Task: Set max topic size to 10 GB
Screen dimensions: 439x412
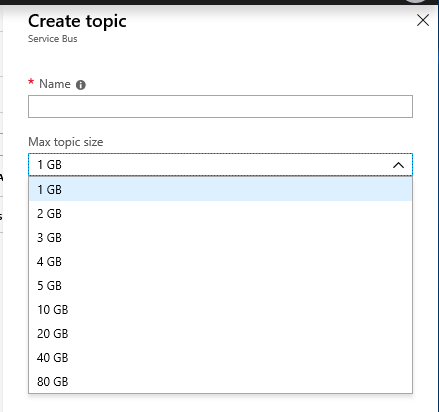Action: coord(220,310)
